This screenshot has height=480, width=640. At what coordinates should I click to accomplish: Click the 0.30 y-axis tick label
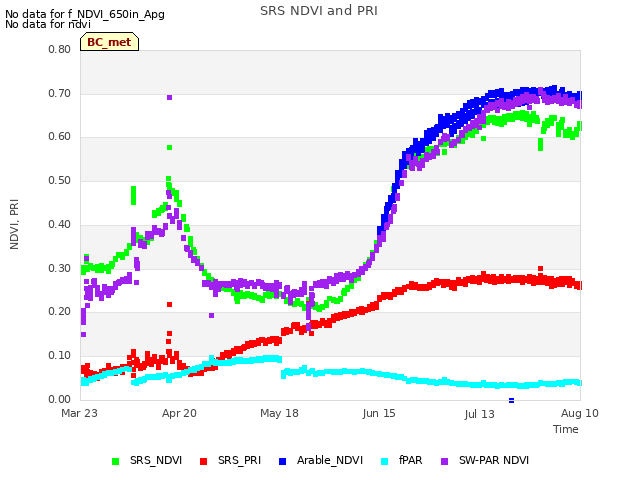[60, 268]
